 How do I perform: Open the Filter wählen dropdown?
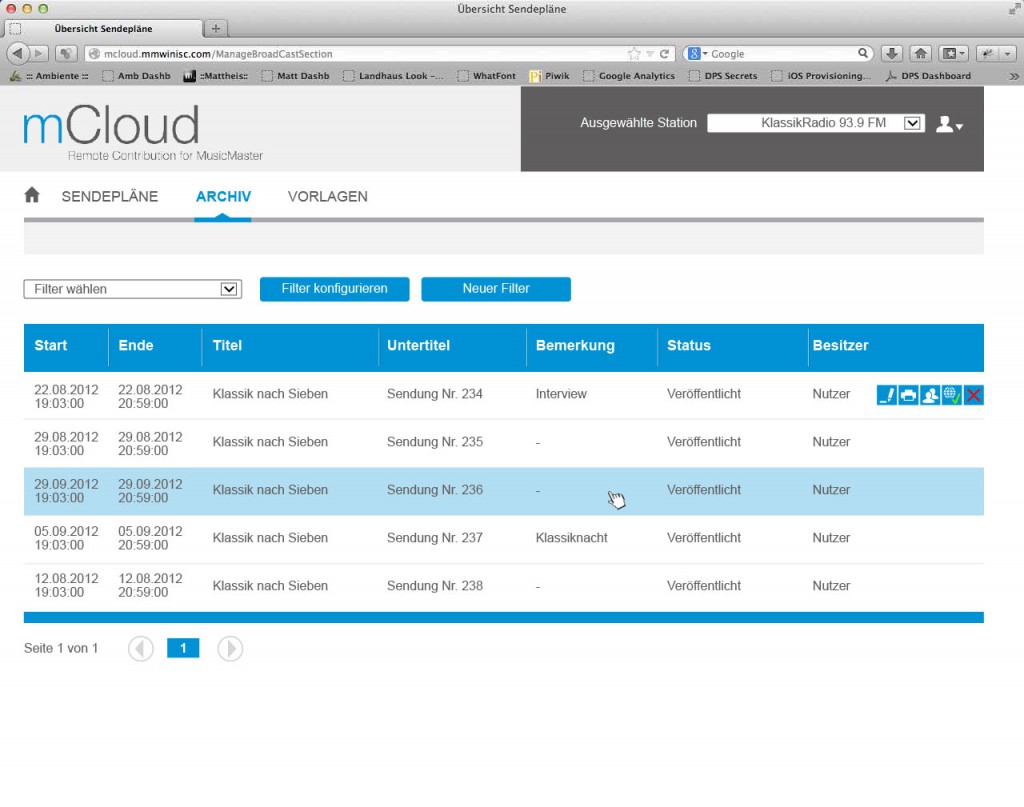[132, 289]
